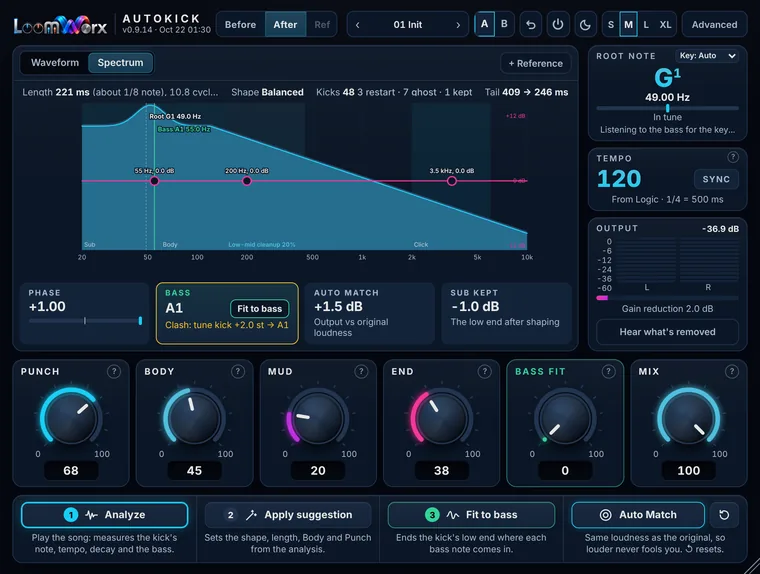Click the reset icon beside Auto Match
The width and height of the screenshot is (760, 574).
point(724,515)
